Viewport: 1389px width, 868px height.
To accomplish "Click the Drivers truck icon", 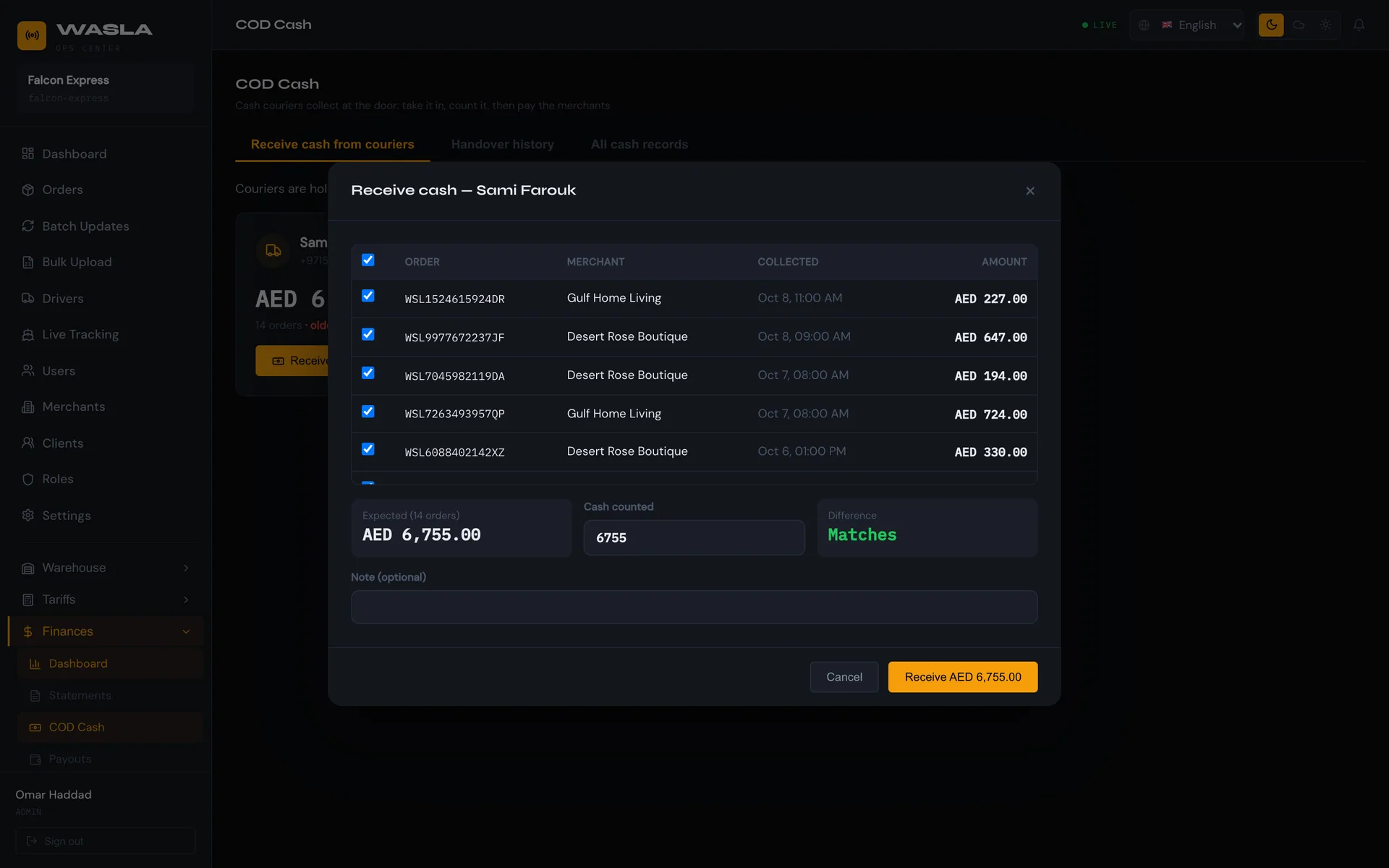I will coord(27,298).
